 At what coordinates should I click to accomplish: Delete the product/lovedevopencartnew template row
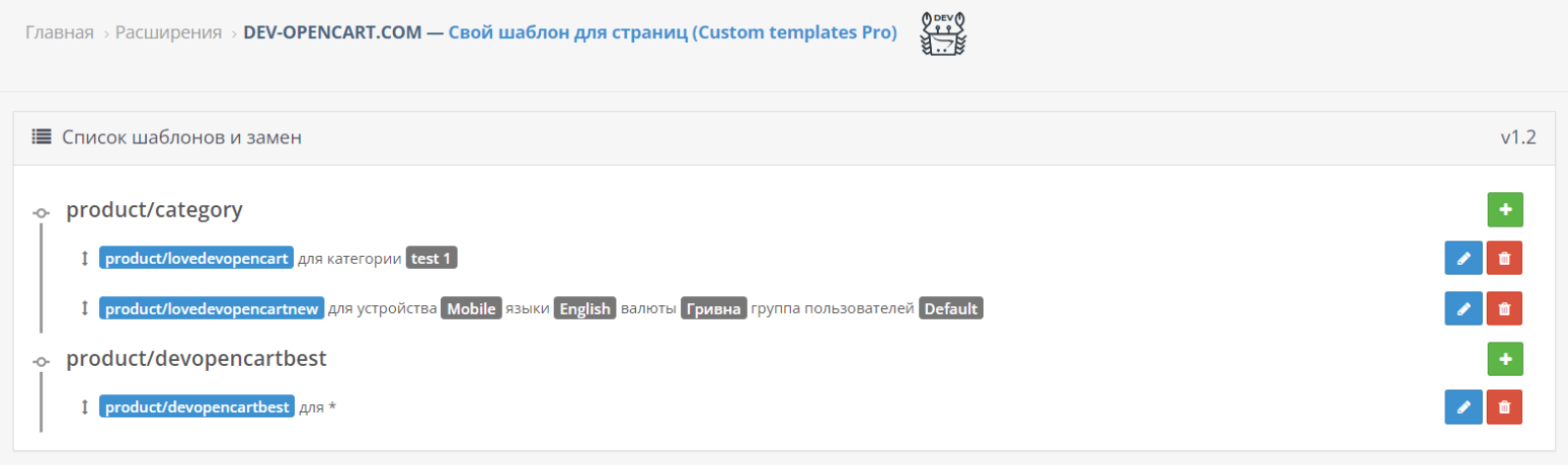pos(1504,309)
